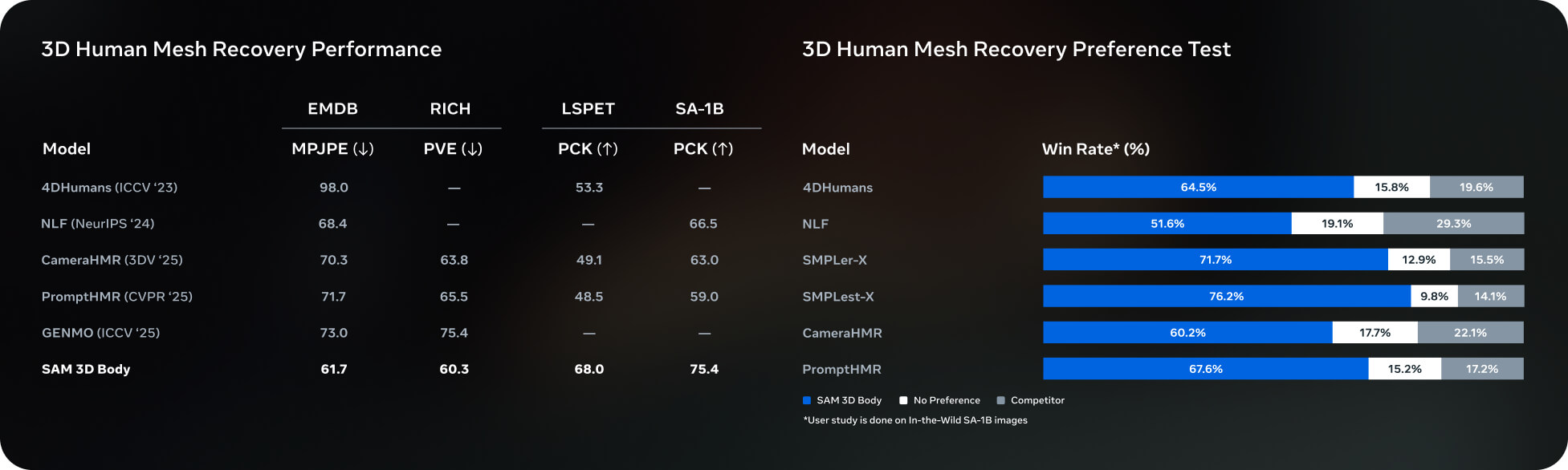Click the white No Preference legend square
The image size is (1568, 470).
point(903,400)
